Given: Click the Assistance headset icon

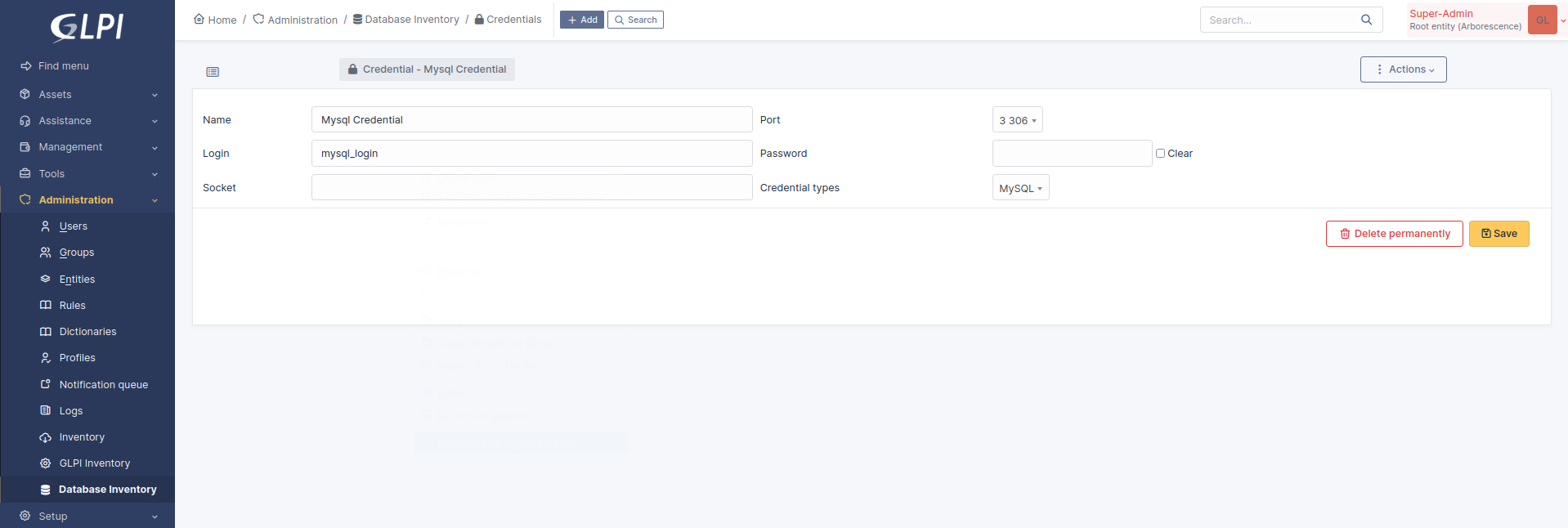Looking at the screenshot, I should [25, 121].
